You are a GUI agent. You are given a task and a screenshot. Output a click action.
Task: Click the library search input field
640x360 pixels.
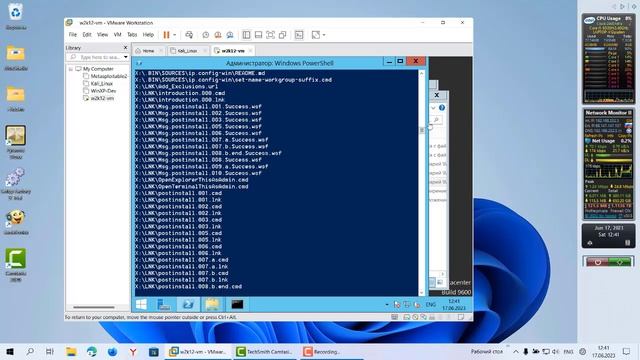(95, 57)
